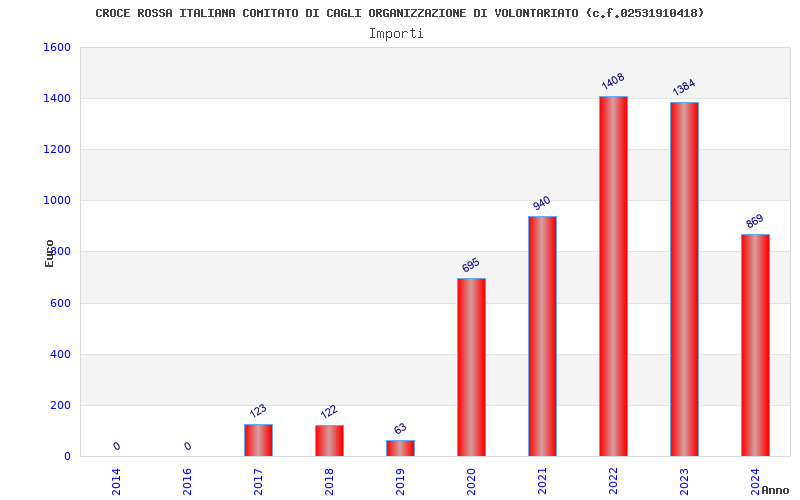Click the chart title with c.f.02531910418

399,13
